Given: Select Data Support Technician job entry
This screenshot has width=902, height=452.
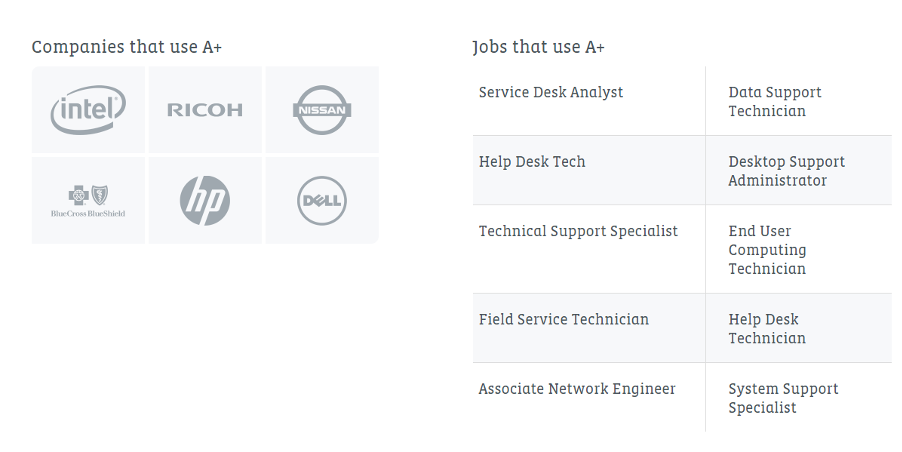Looking at the screenshot, I should [x=775, y=101].
